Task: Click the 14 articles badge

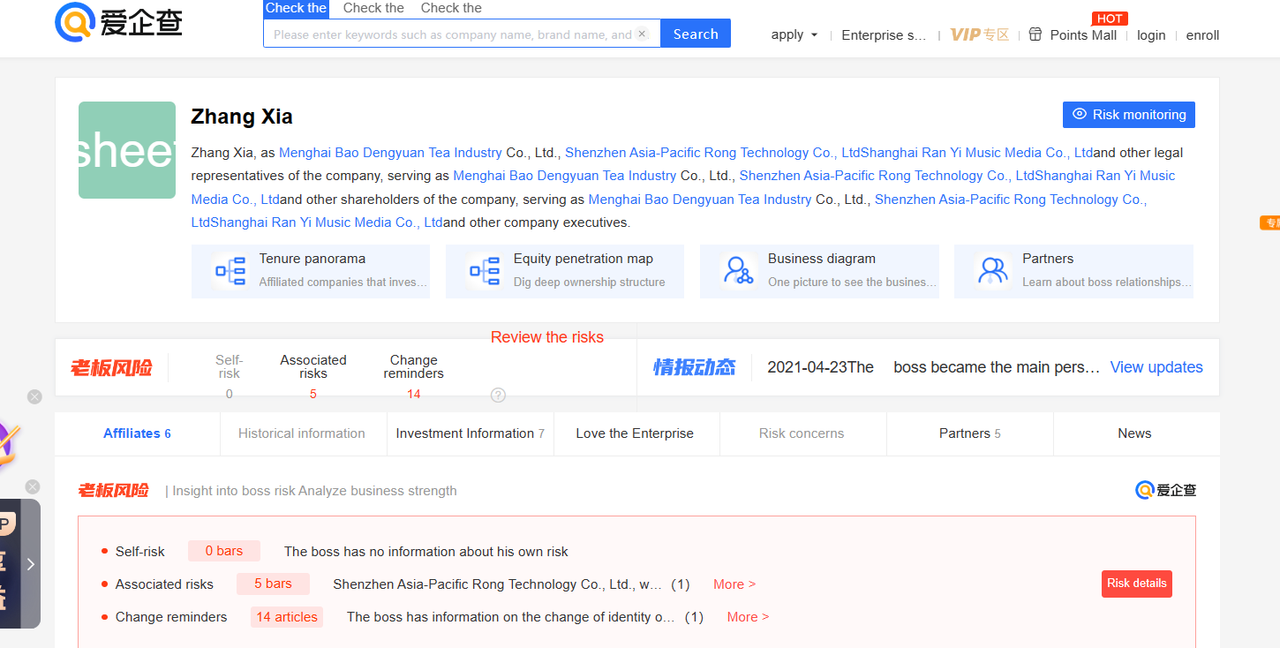Action: [x=287, y=617]
